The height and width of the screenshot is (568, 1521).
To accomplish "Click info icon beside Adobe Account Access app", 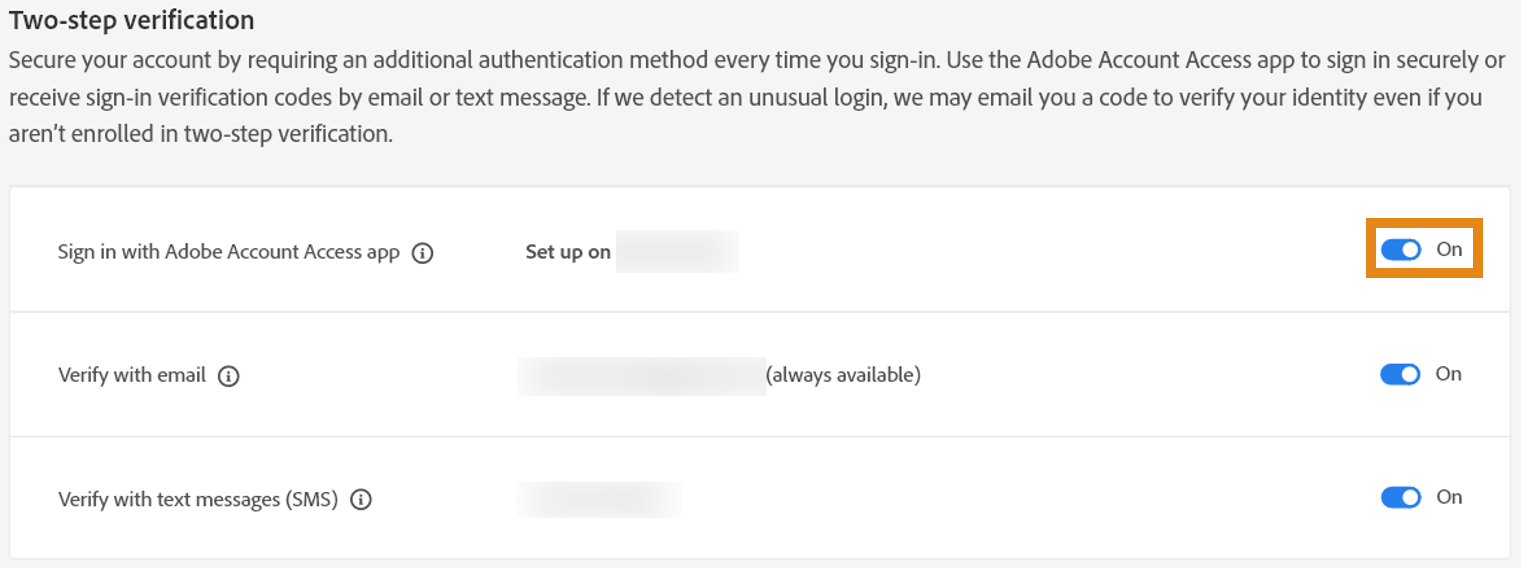I will point(423,253).
